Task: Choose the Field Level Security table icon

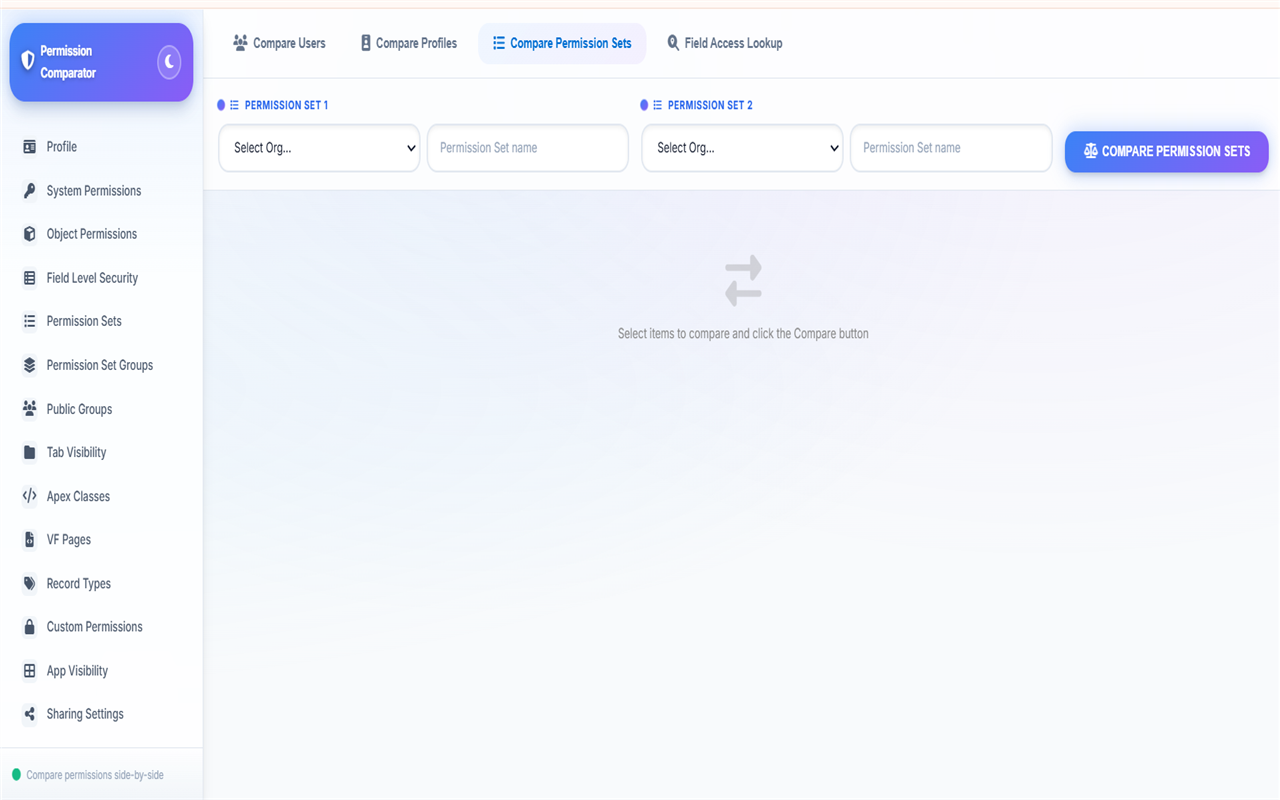Action: [x=29, y=278]
